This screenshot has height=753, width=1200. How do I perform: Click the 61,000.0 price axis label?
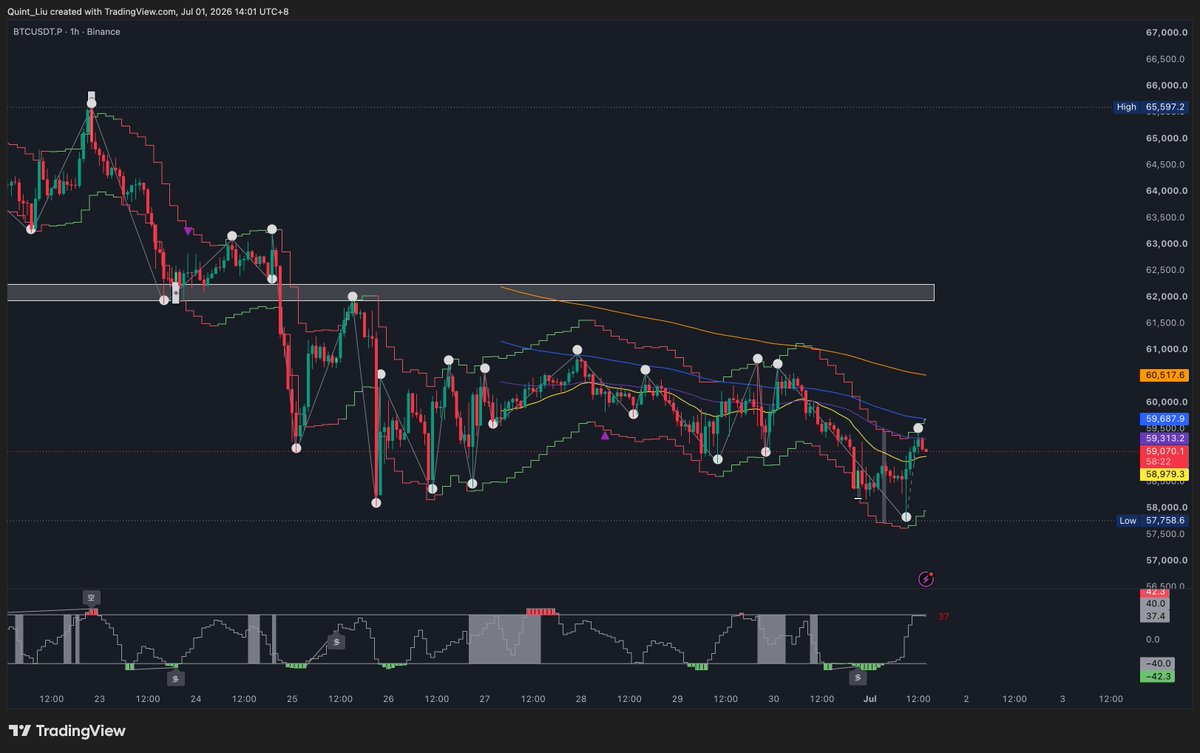tap(1166, 349)
